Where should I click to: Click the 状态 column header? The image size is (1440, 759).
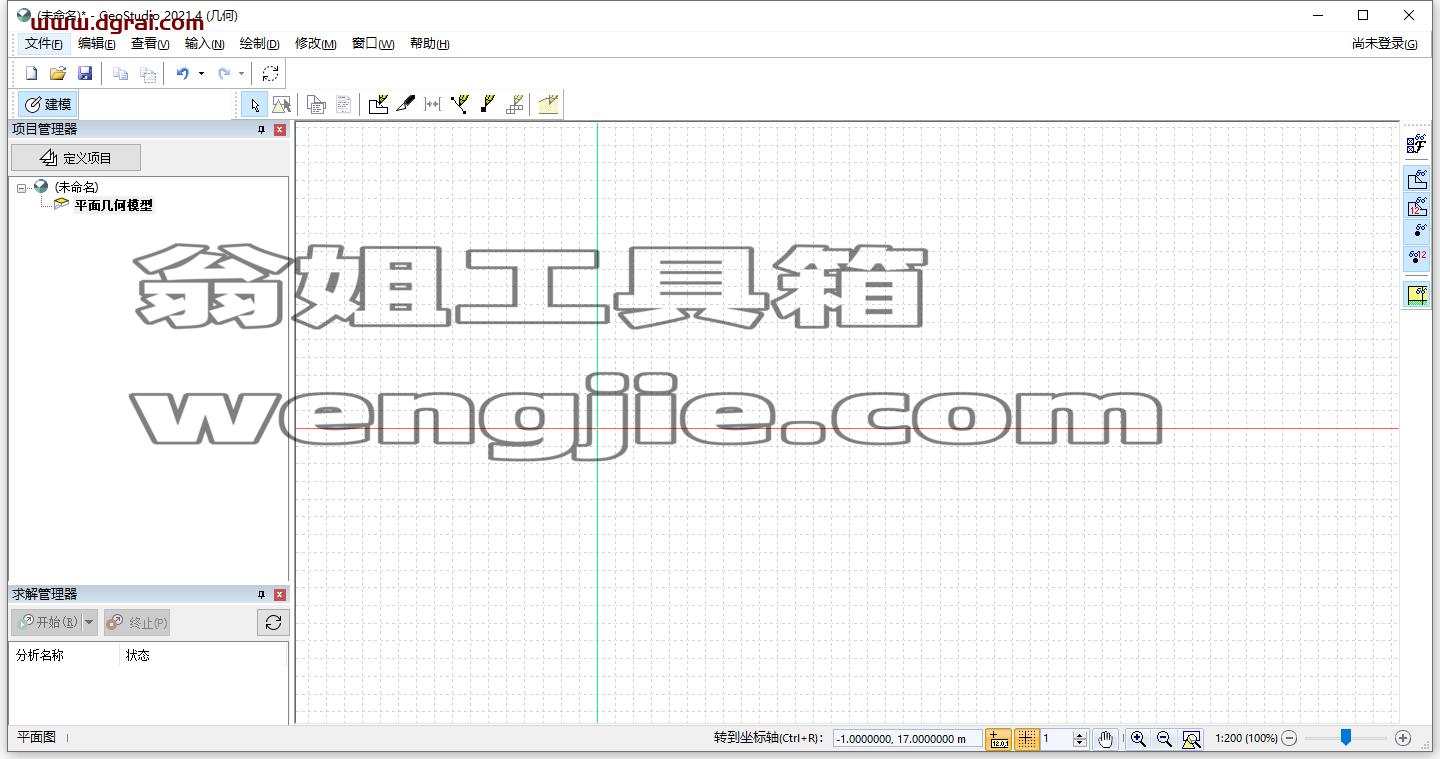tap(204, 655)
